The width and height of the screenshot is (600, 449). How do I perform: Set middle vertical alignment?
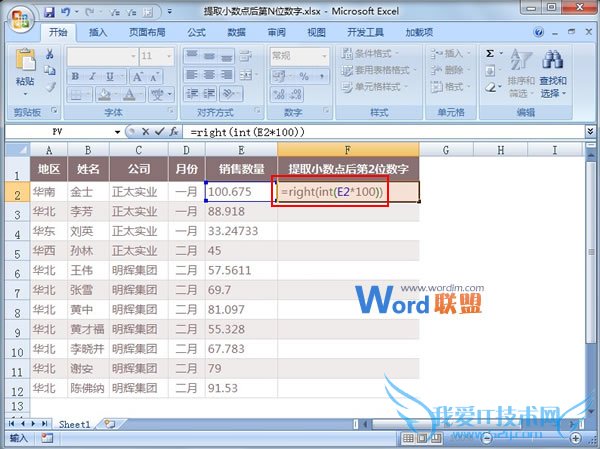[x=209, y=56]
